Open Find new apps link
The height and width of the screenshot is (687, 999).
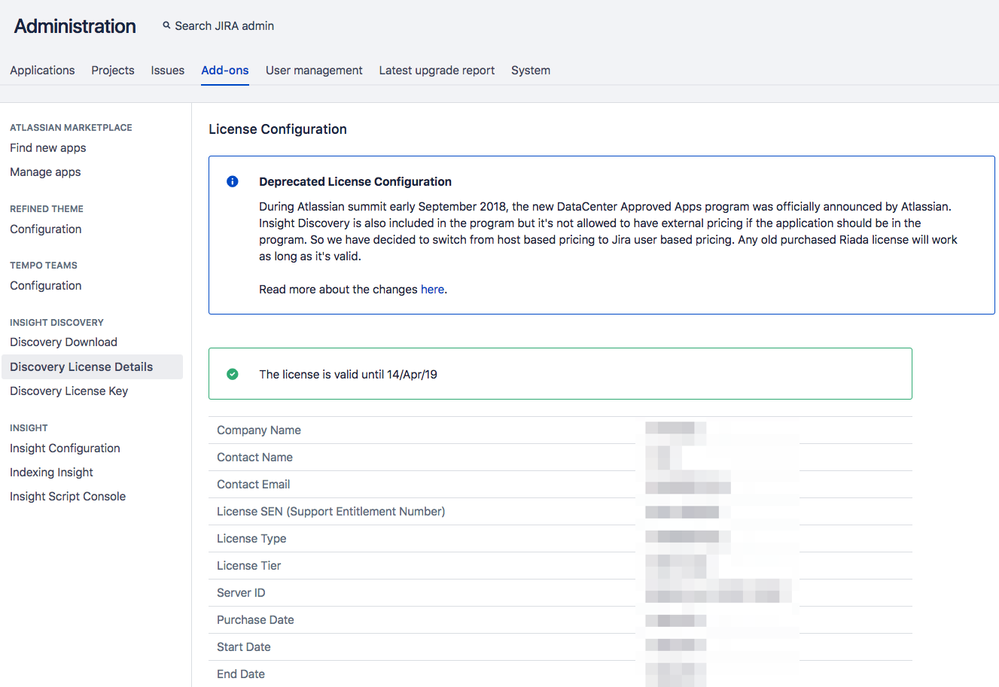[48, 148]
